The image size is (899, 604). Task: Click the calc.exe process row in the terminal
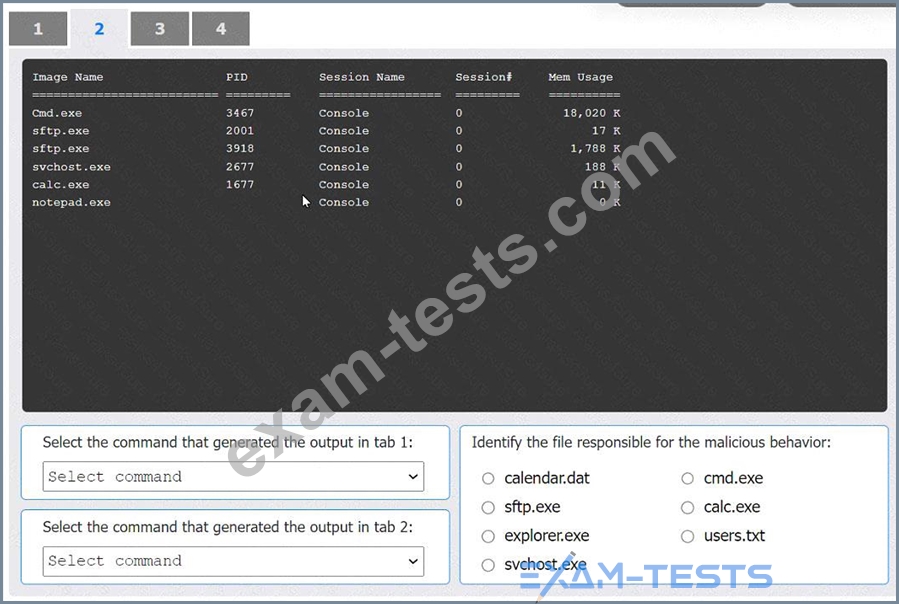60,185
